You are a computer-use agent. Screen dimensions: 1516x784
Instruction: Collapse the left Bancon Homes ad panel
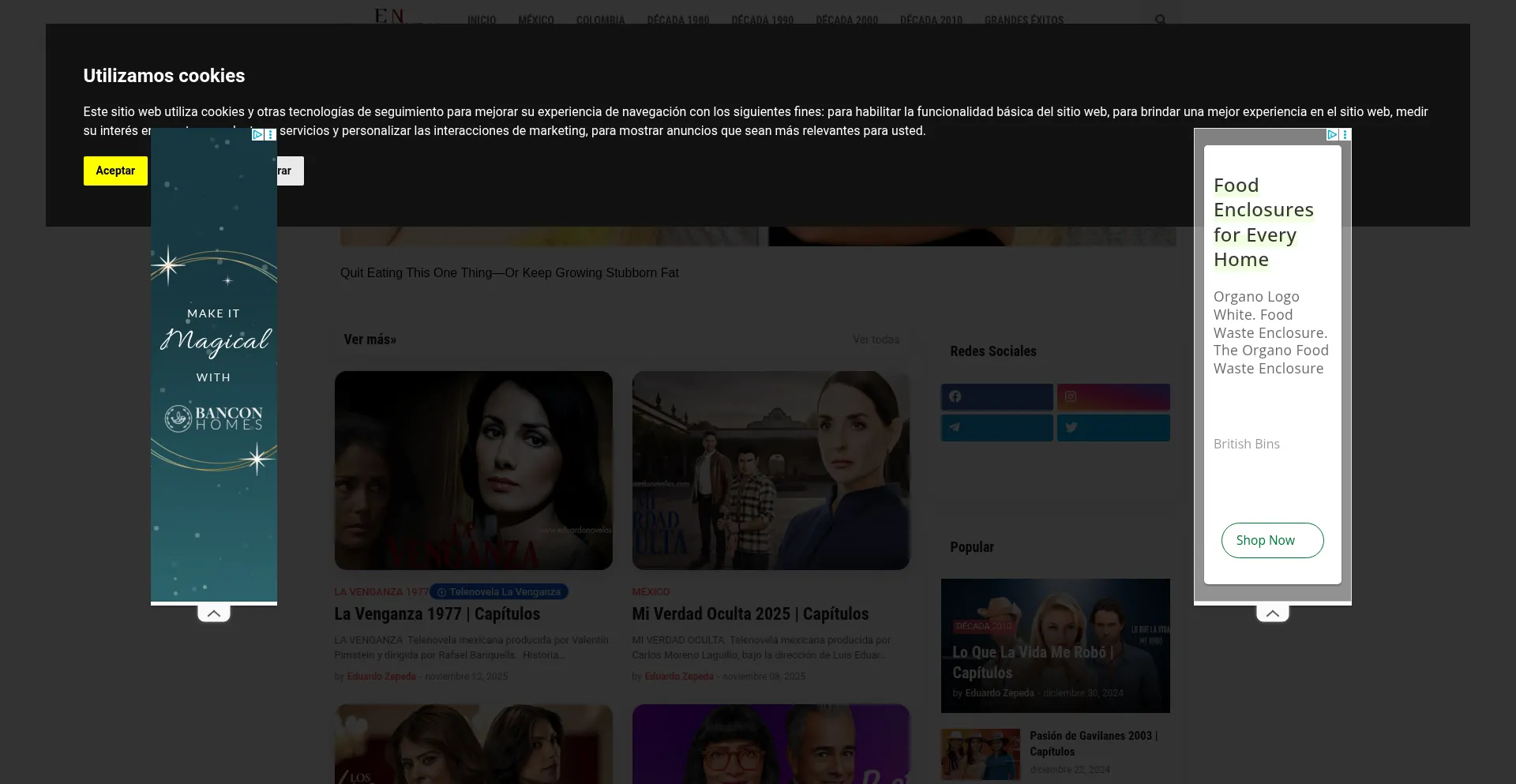(214, 613)
